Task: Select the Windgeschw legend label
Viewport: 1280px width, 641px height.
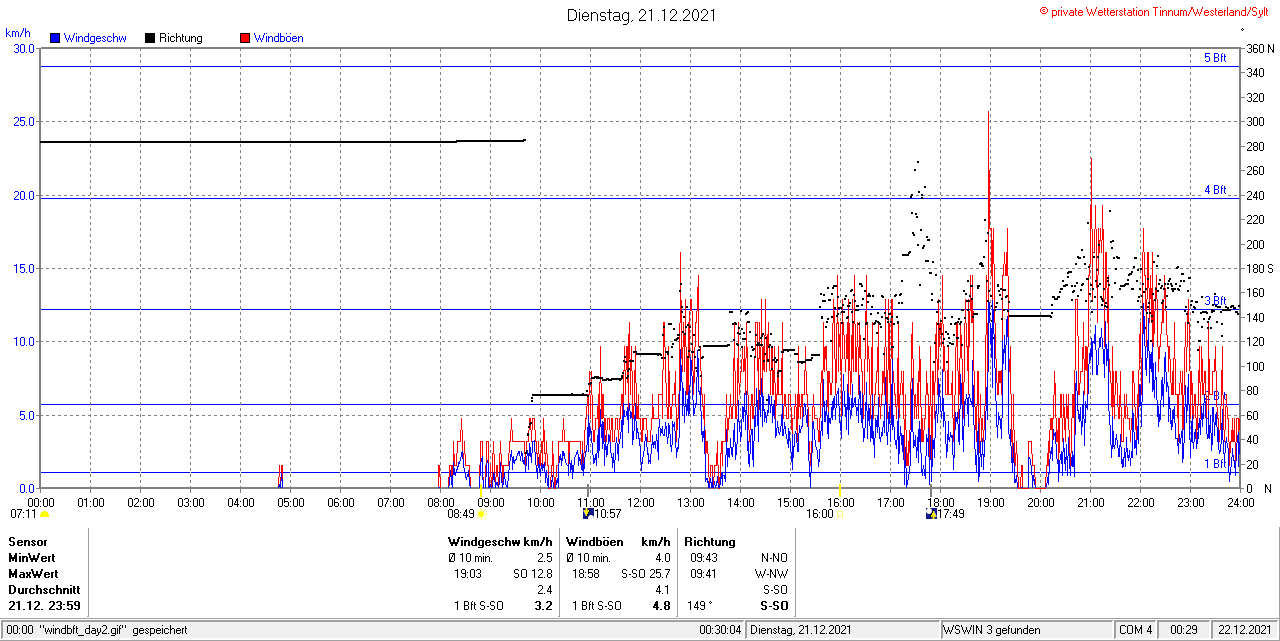Action: click(x=95, y=38)
